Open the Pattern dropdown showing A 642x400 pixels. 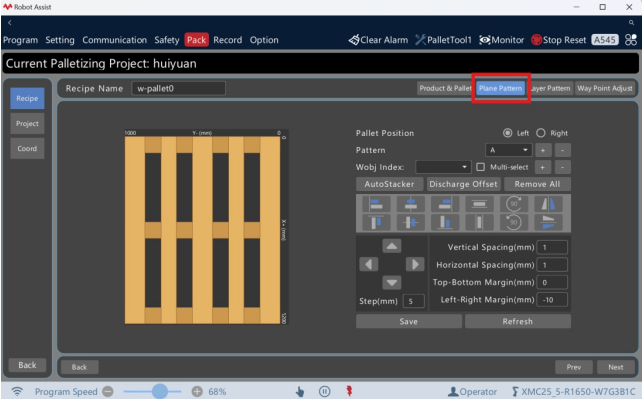509,150
